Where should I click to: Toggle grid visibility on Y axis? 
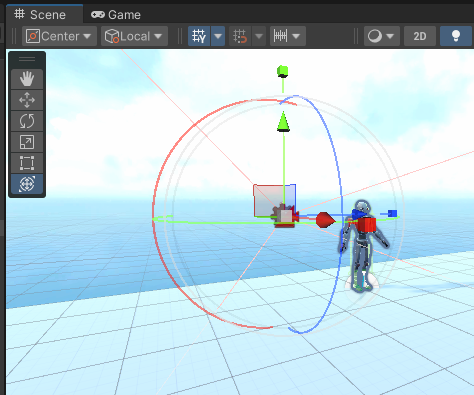click(x=199, y=36)
